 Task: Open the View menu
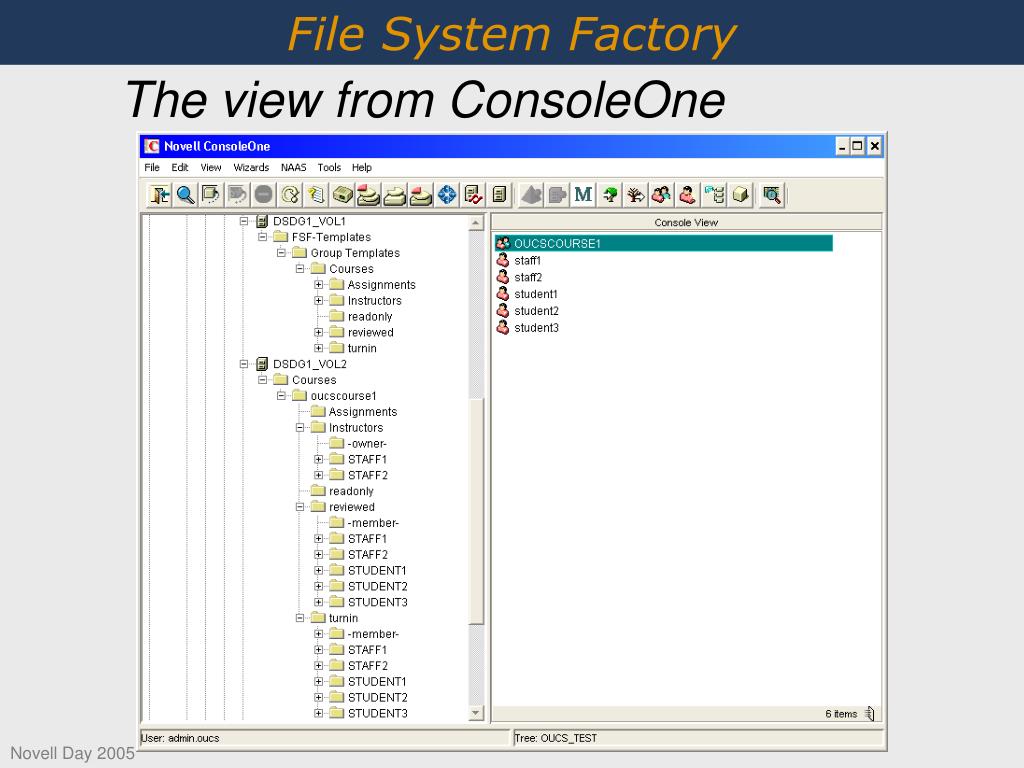[210, 167]
